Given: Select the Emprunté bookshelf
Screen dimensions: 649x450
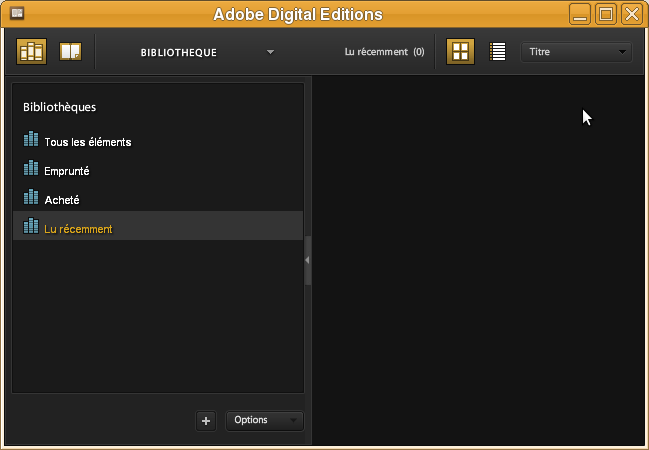Looking at the screenshot, I should 158,170.
